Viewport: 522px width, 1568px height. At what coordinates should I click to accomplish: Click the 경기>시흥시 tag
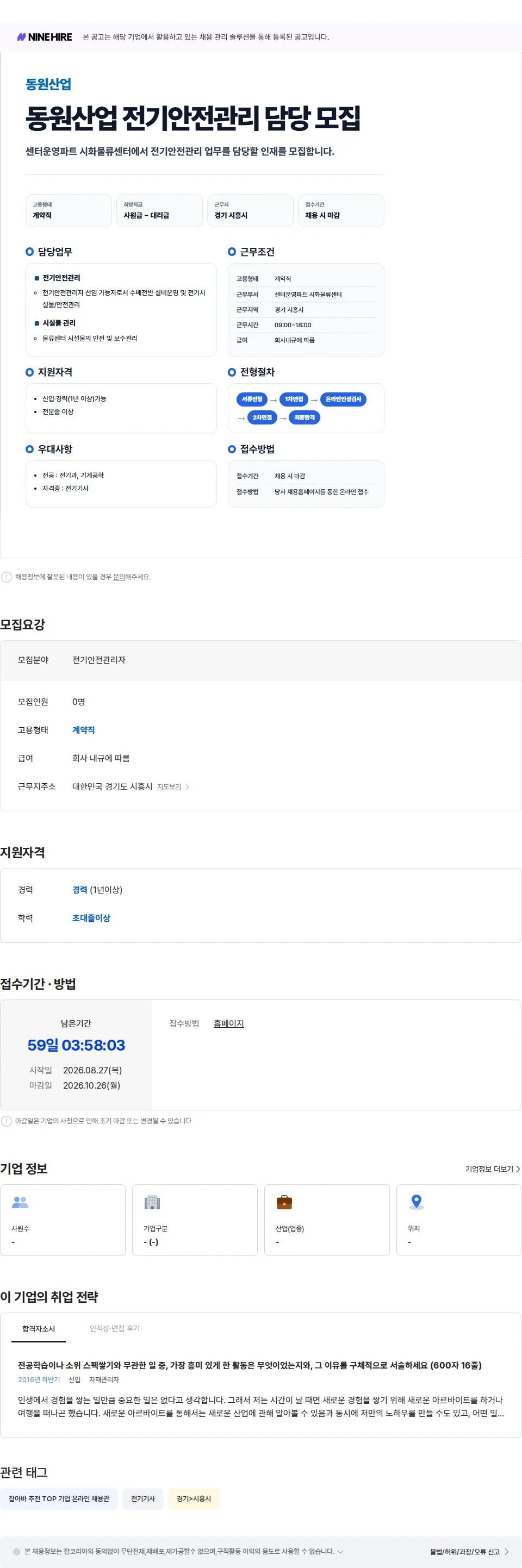coord(194,1498)
